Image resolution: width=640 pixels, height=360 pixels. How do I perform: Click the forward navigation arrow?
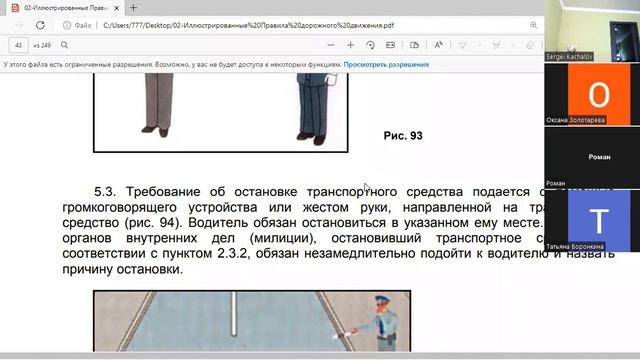coord(19,25)
